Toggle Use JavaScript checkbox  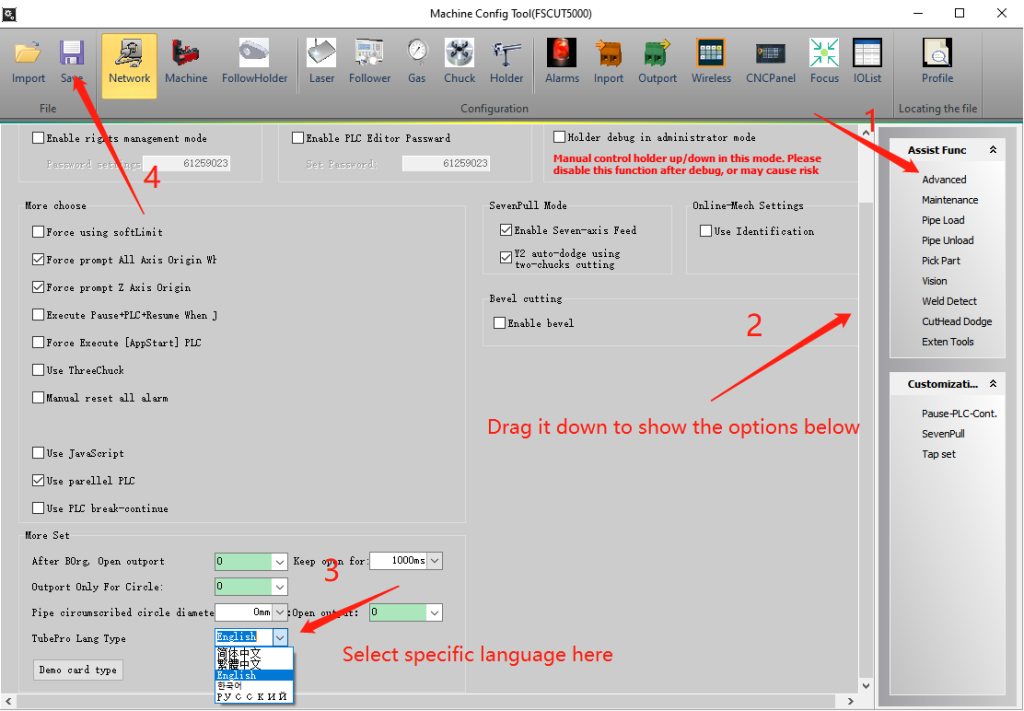click(x=38, y=453)
